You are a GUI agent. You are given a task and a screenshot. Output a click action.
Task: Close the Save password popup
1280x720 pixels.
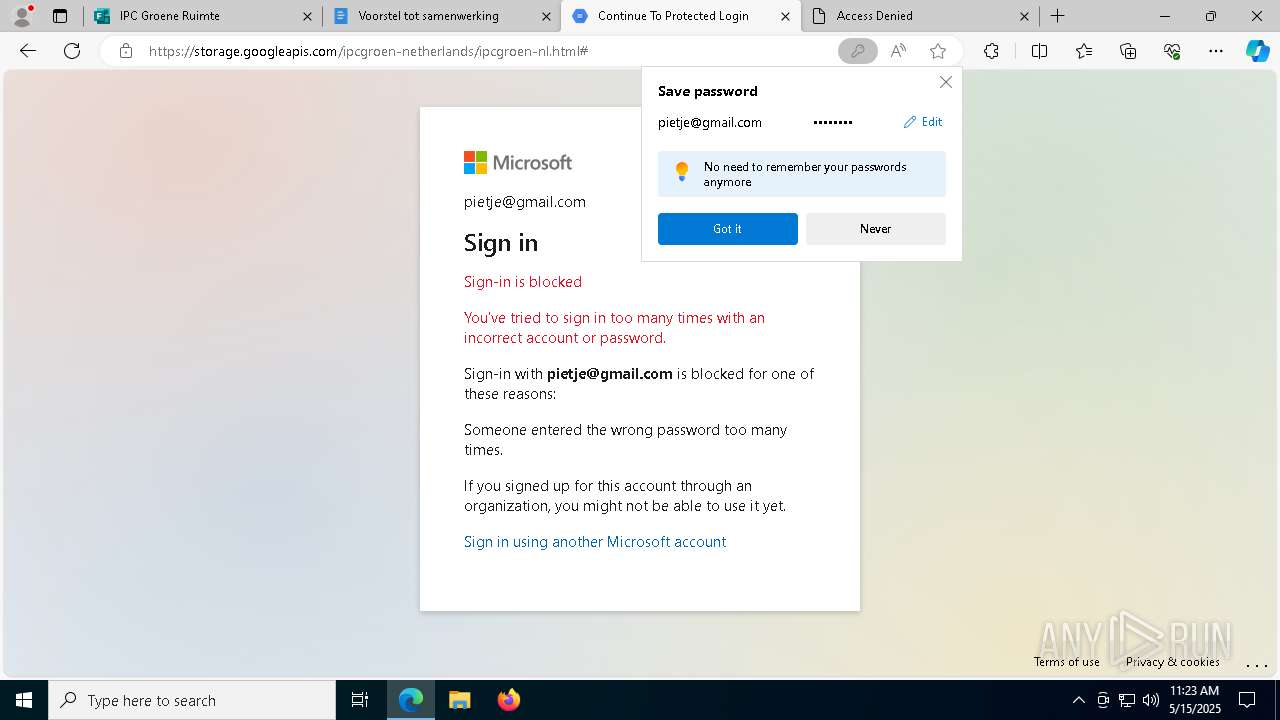pos(945,82)
